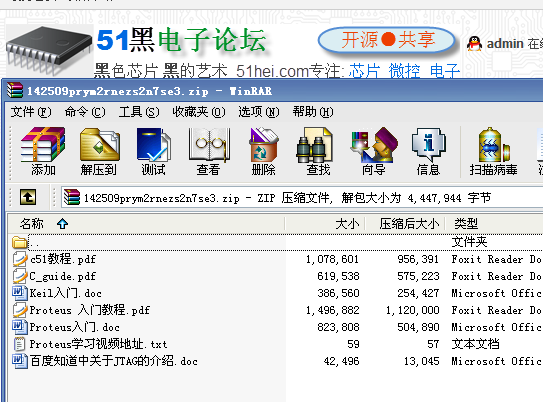
Task: Click the PDF icon of Proteus 入门教程.pdf
Action: point(20,310)
